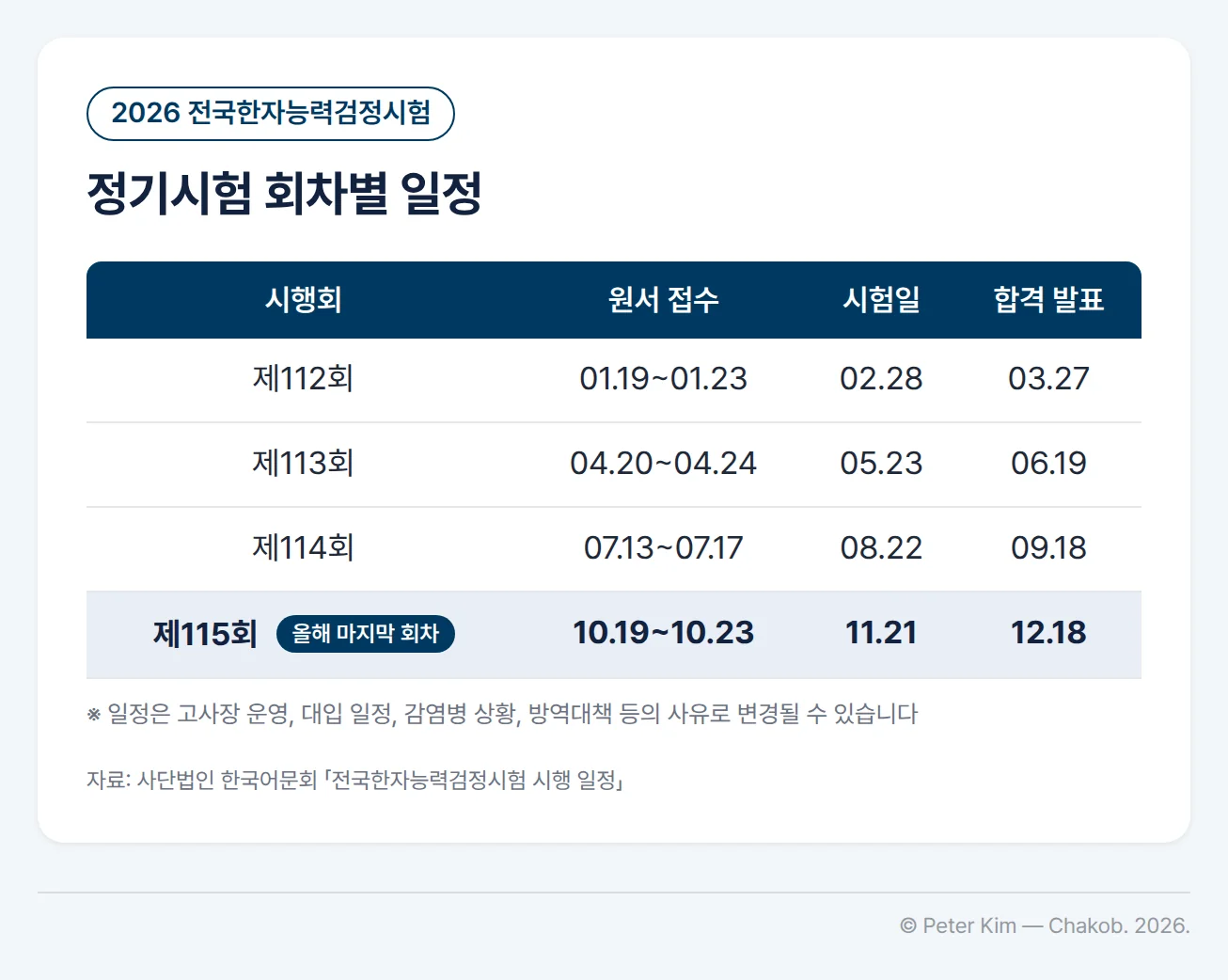Click the exam date '11.21'
Image resolution: width=1228 pixels, height=980 pixels.
pos(881,633)
